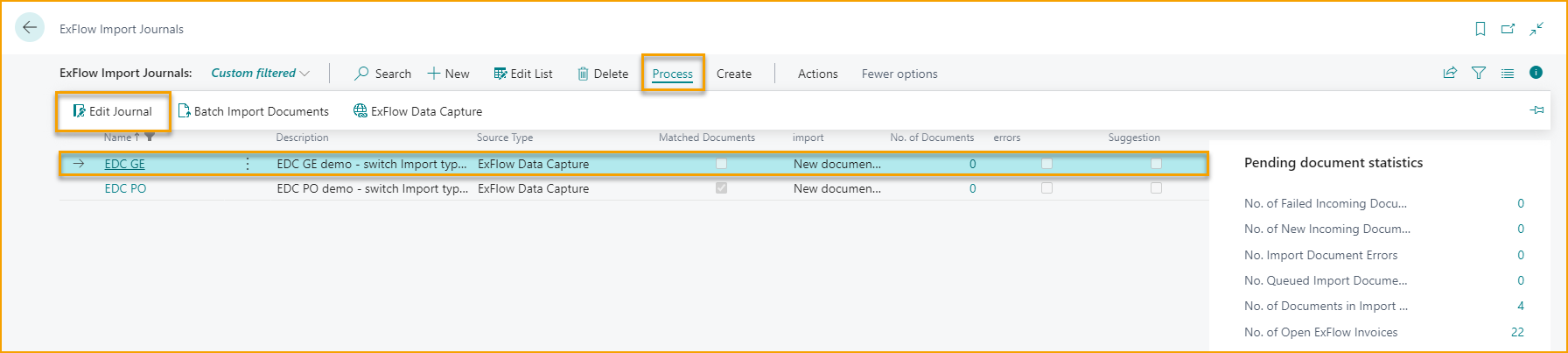This screenshot has width=1568, height=353.
Task: Click the Name column filter funnel icon
Action: tap(150, 137)
